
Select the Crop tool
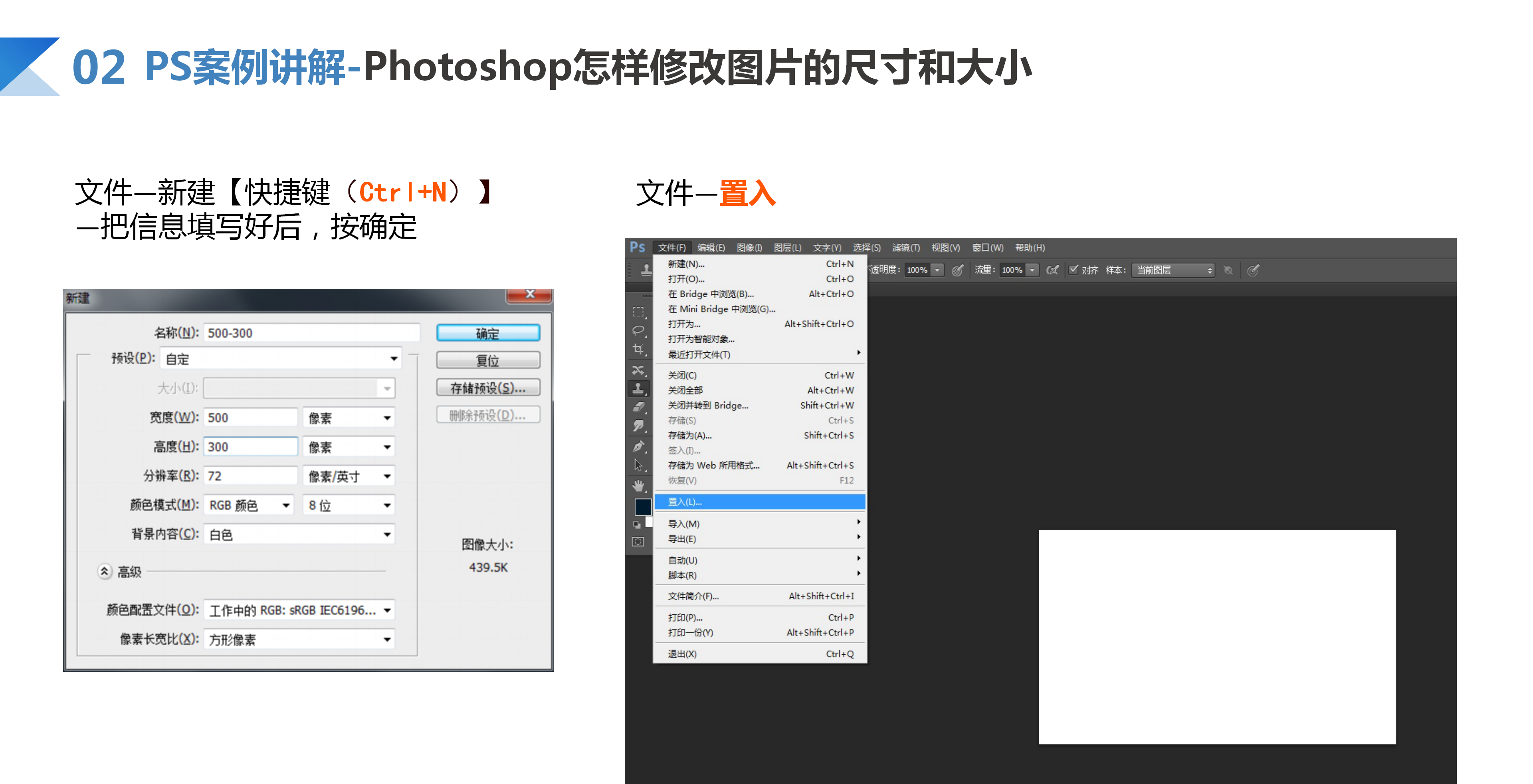coord(639,350)
